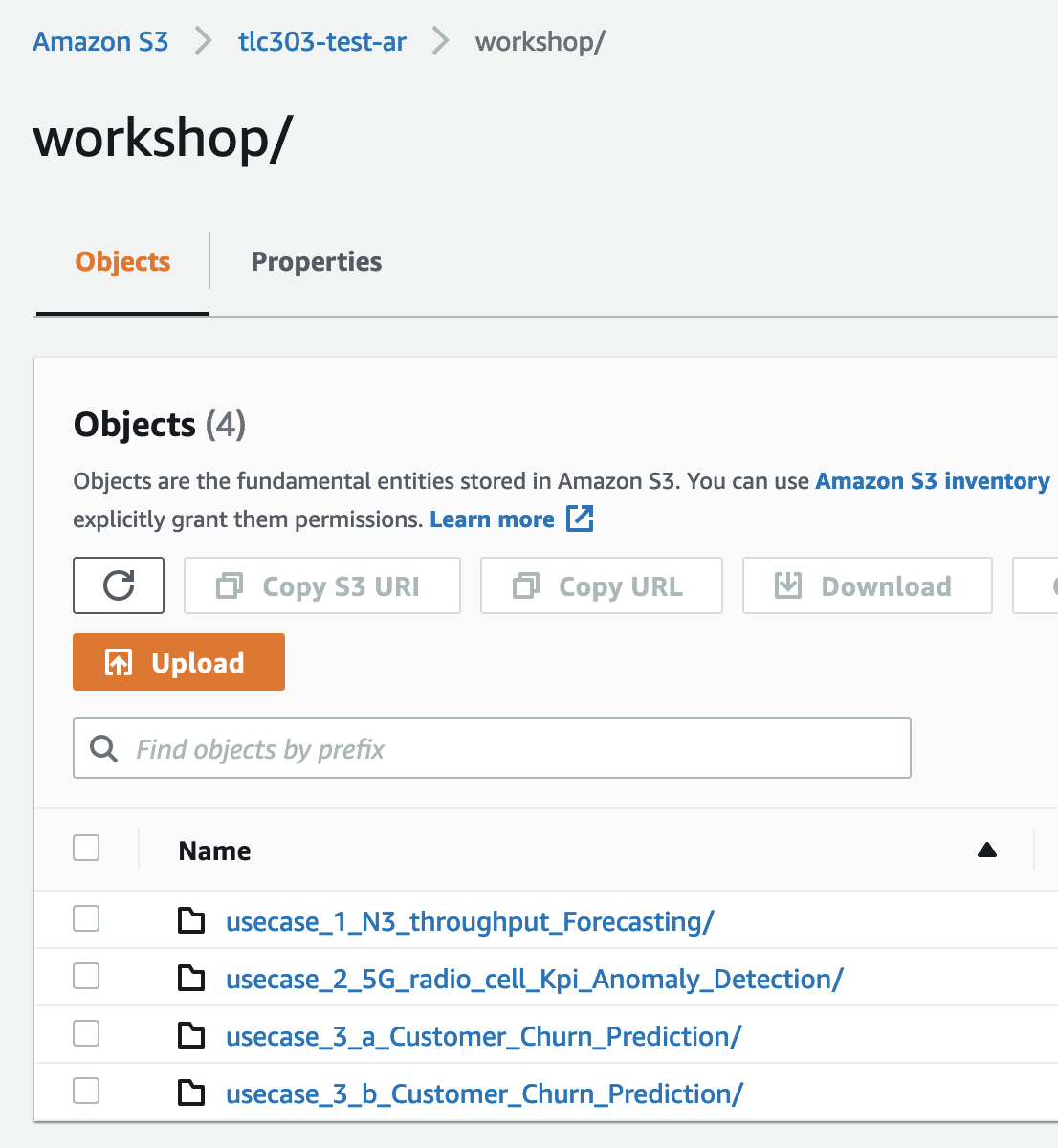Click the folder icon for usecase_3_b_Customer_Churn_Prediction
This screenshot has height=1148, width=1058.
pos(191,1093)
